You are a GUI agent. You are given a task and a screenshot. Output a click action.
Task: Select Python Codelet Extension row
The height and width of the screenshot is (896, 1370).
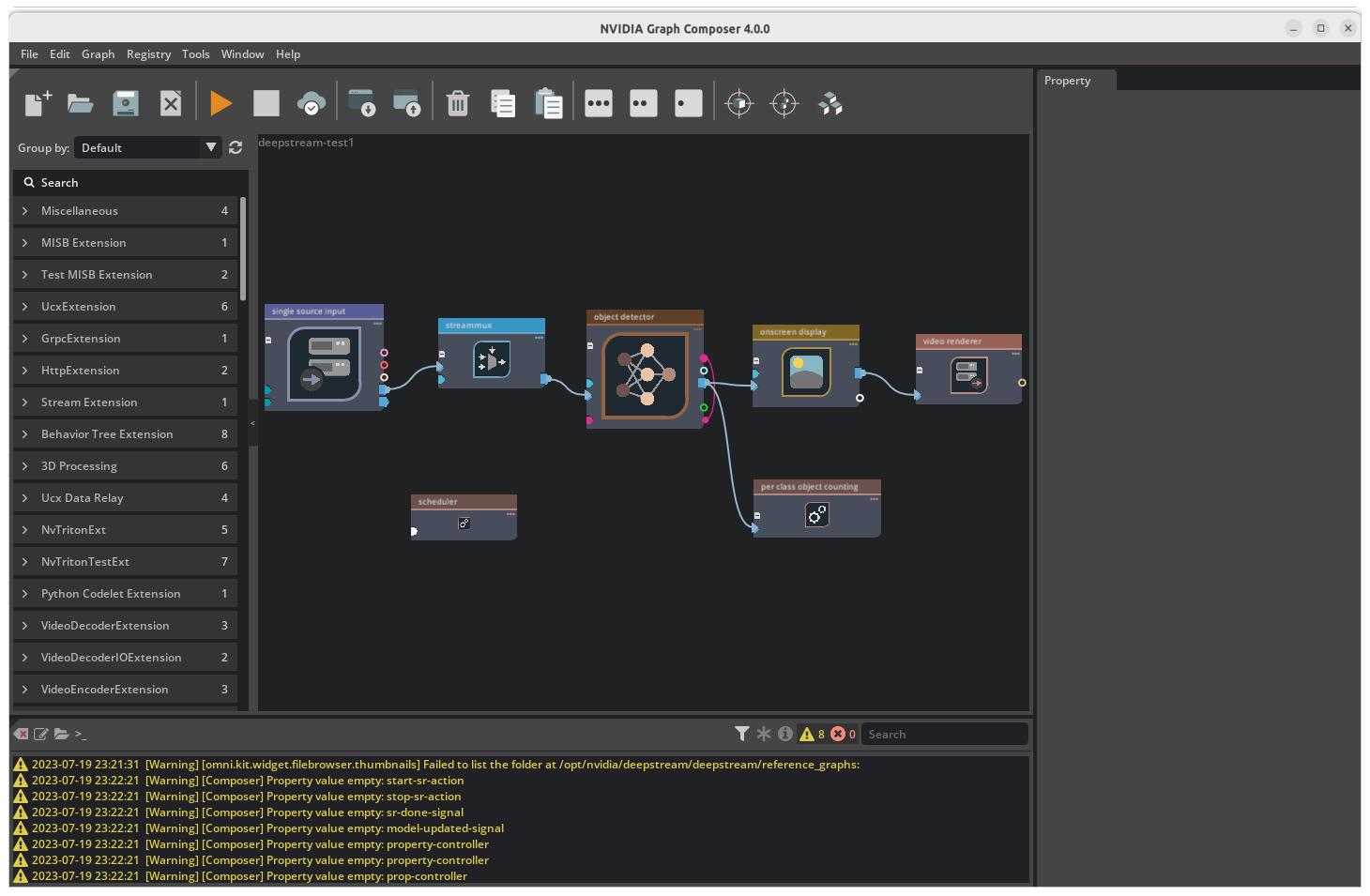point(126,594)
